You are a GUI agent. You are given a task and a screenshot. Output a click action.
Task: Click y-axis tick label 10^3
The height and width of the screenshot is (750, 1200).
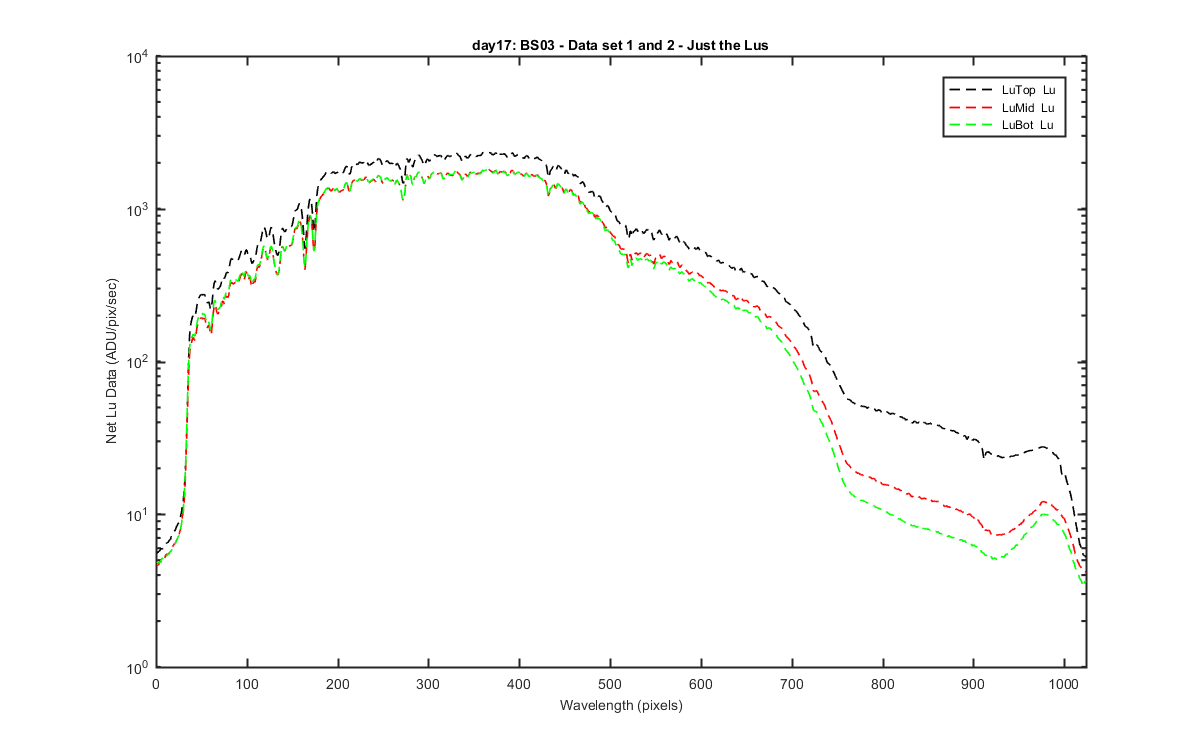(138, 208)
